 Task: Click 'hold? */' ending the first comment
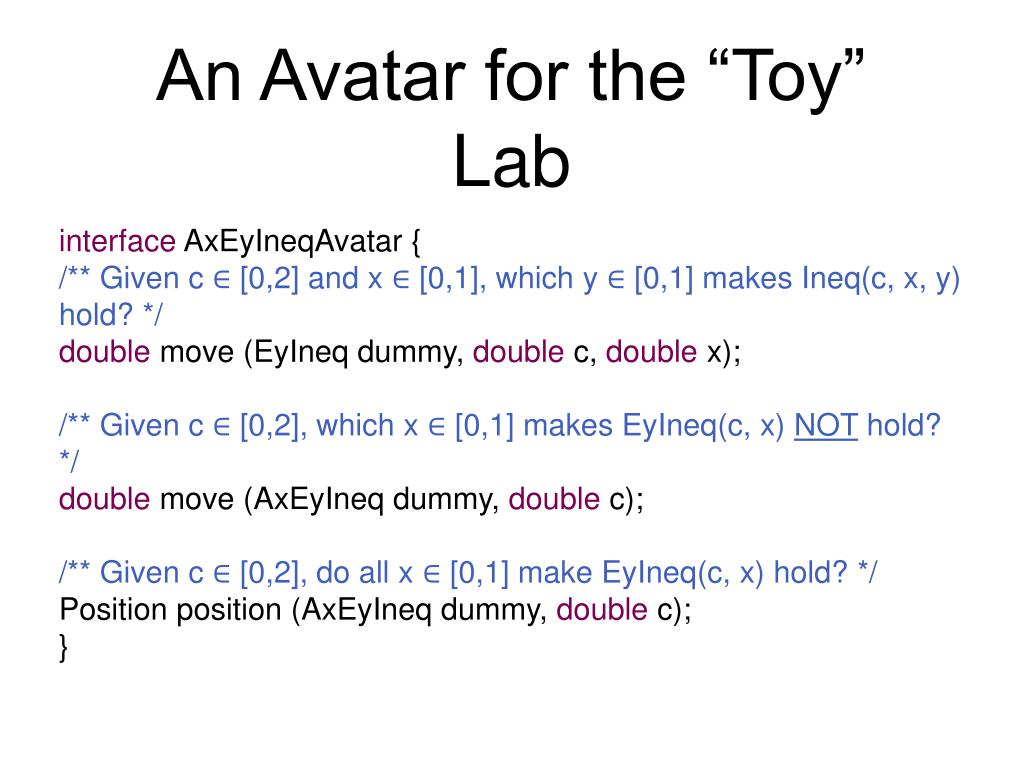[x=111, y=315]
